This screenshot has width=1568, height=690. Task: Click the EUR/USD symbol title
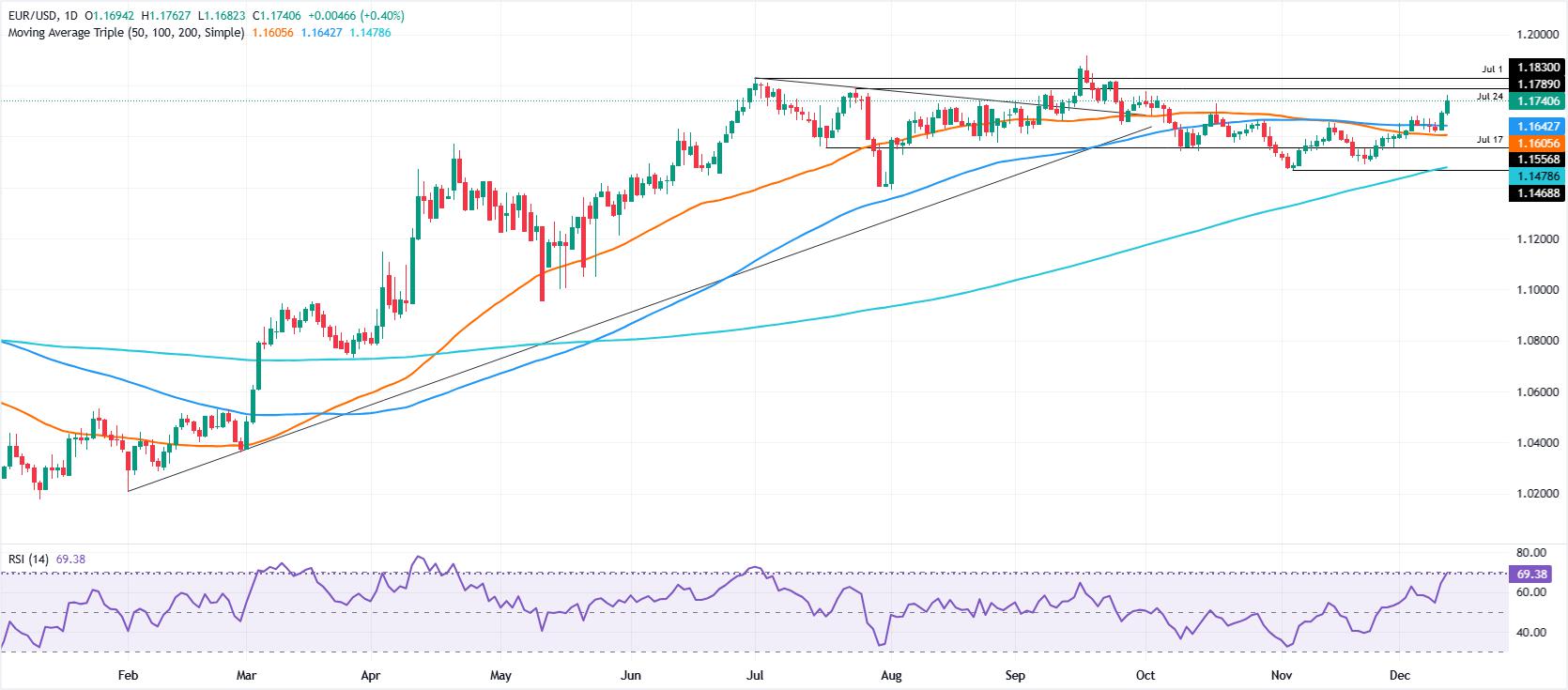click(x=31, y=16)
